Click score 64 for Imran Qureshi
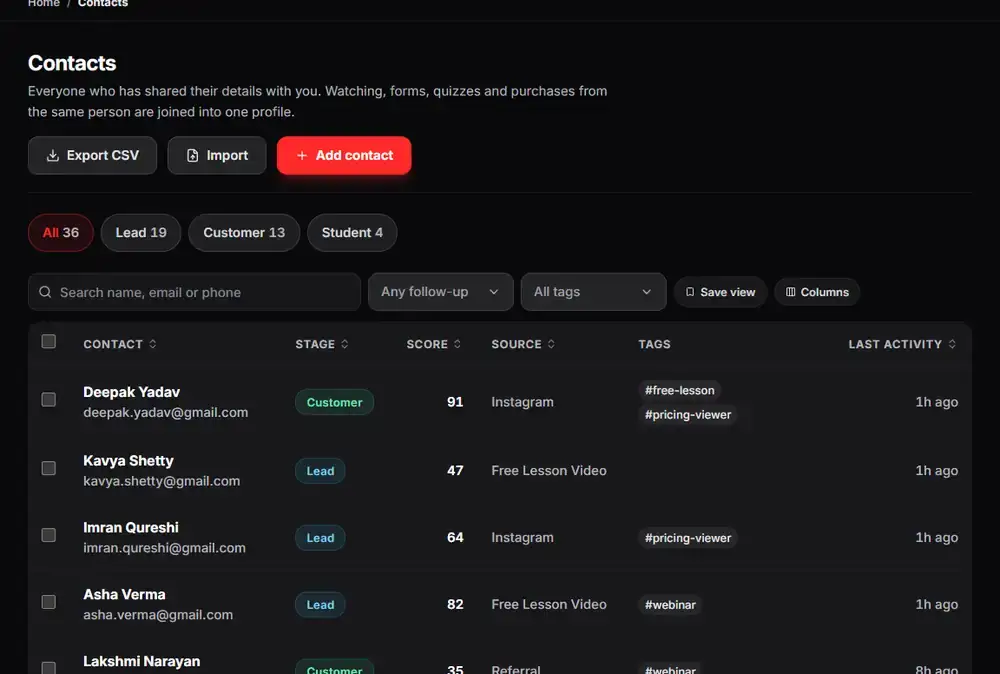Viewport: 1000px width, 674px height. tap(455, 538)
